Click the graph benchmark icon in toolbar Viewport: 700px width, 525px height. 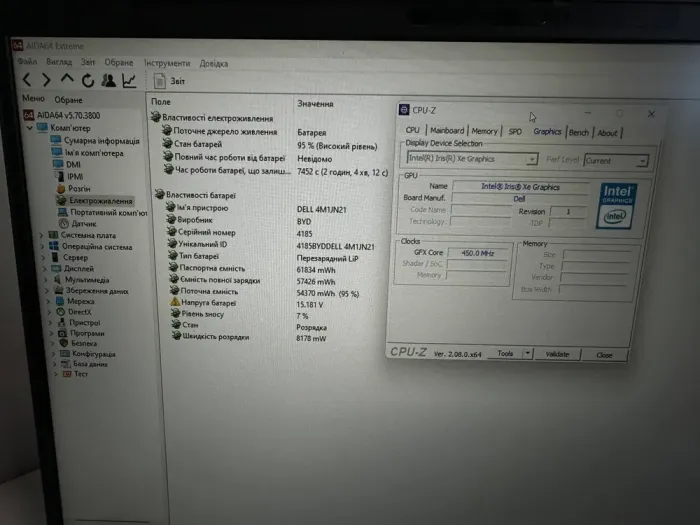[129, 81]
